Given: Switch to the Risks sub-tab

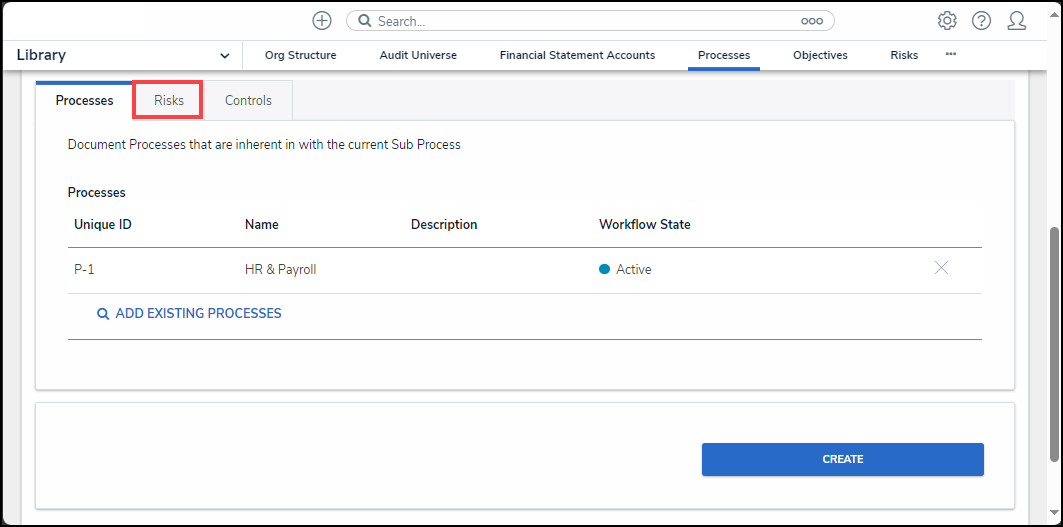Looking at the screenshot, I should tap(169, 100).
